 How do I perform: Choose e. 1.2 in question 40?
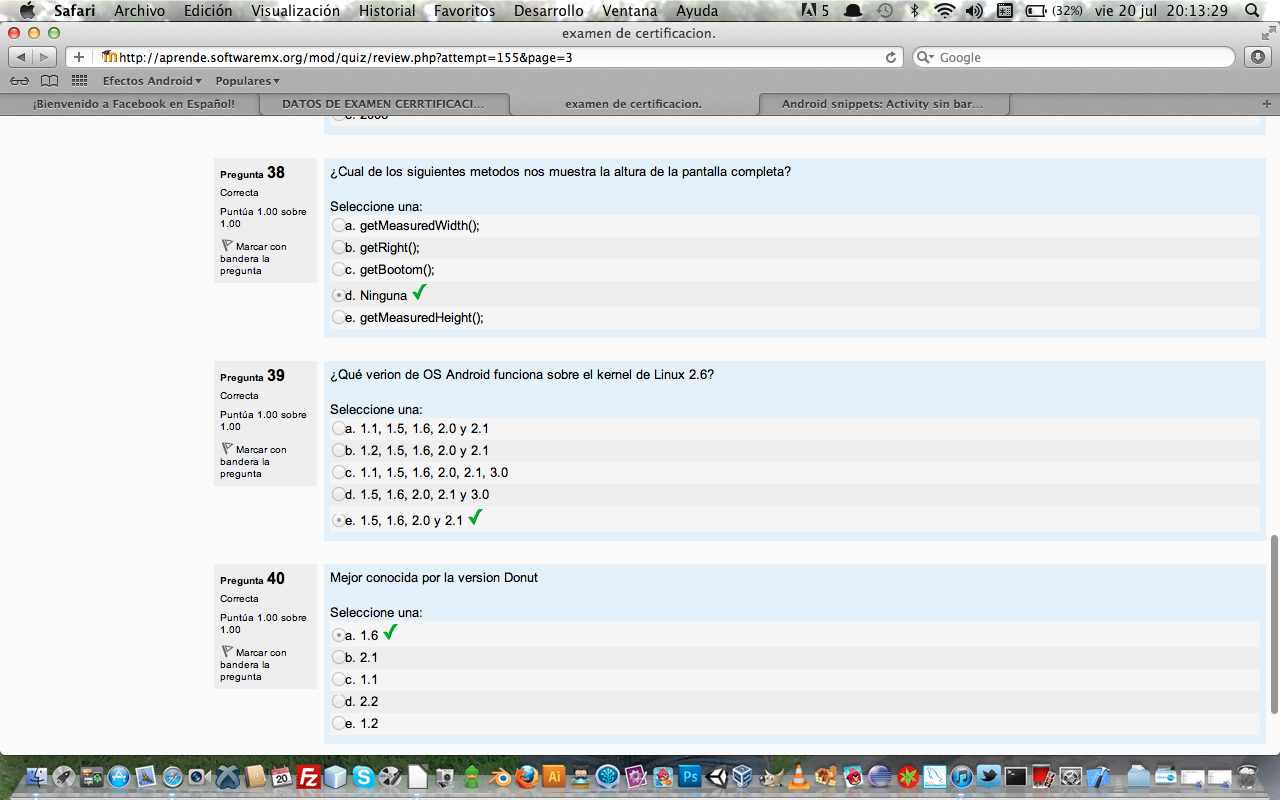point(338,724)
